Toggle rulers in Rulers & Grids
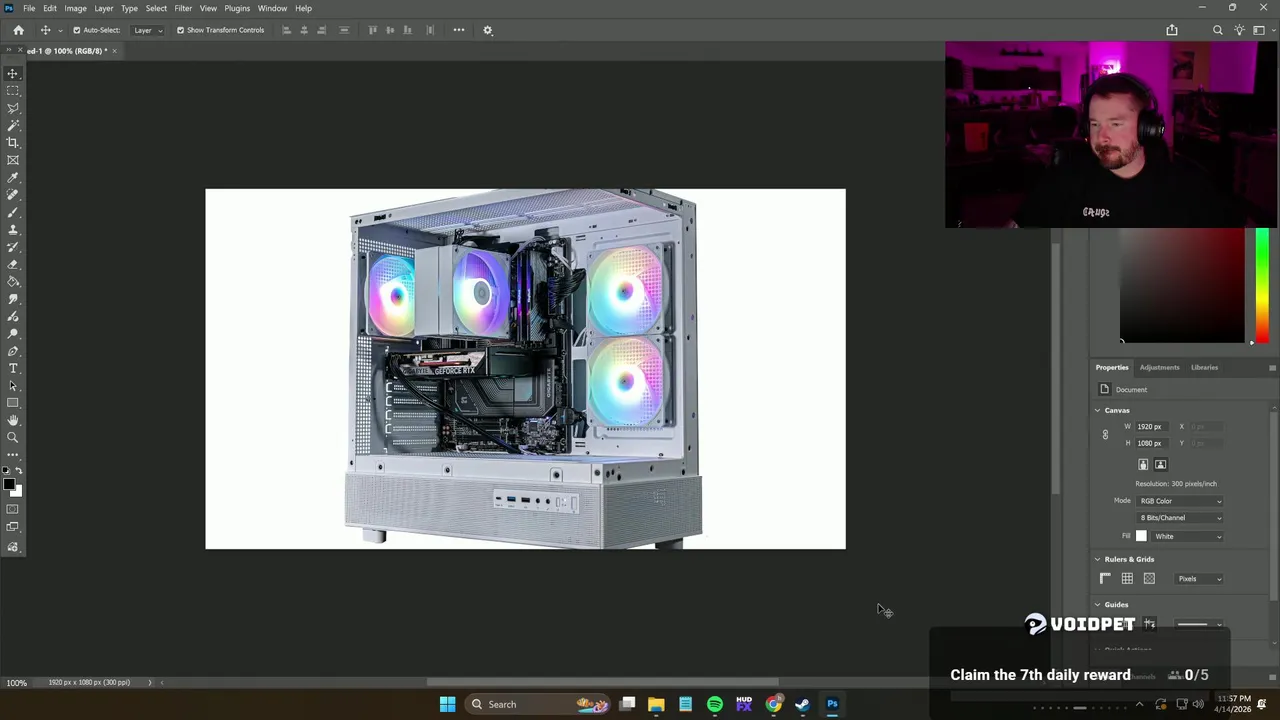 click(1105, 579)
